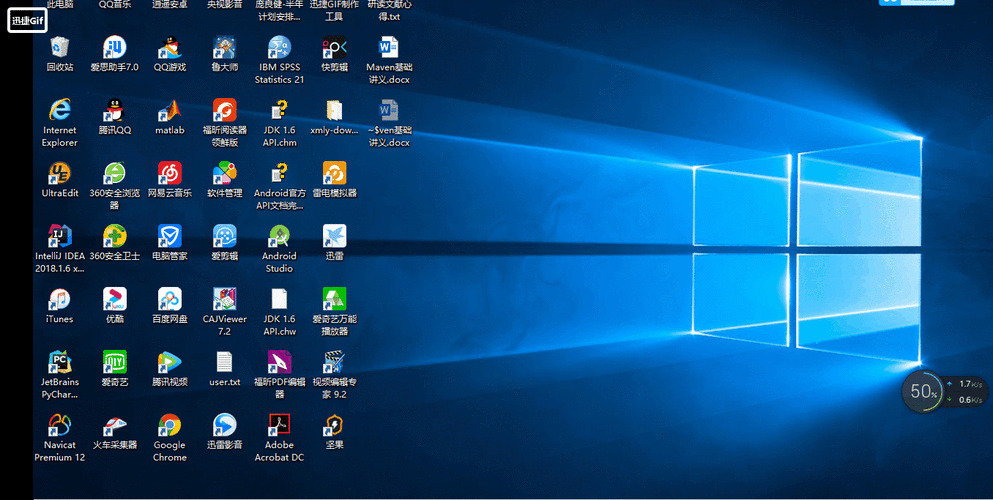Image resolution: width=993 pixels, height=500 pixels.
Task: Launch the green 爱奇艺 icon
Action: click(x=115, y=362)
